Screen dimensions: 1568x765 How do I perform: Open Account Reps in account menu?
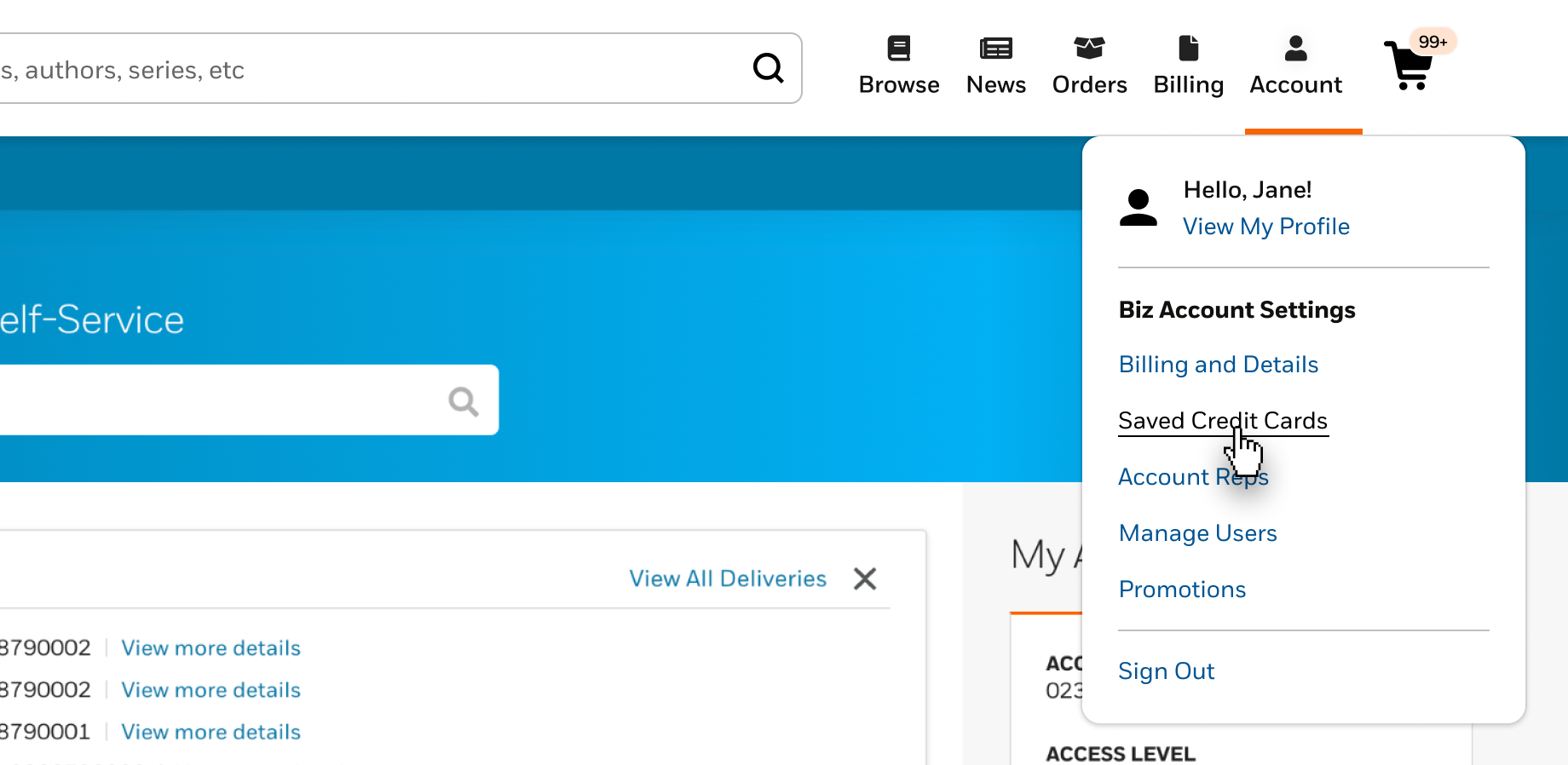point(1192,477)
